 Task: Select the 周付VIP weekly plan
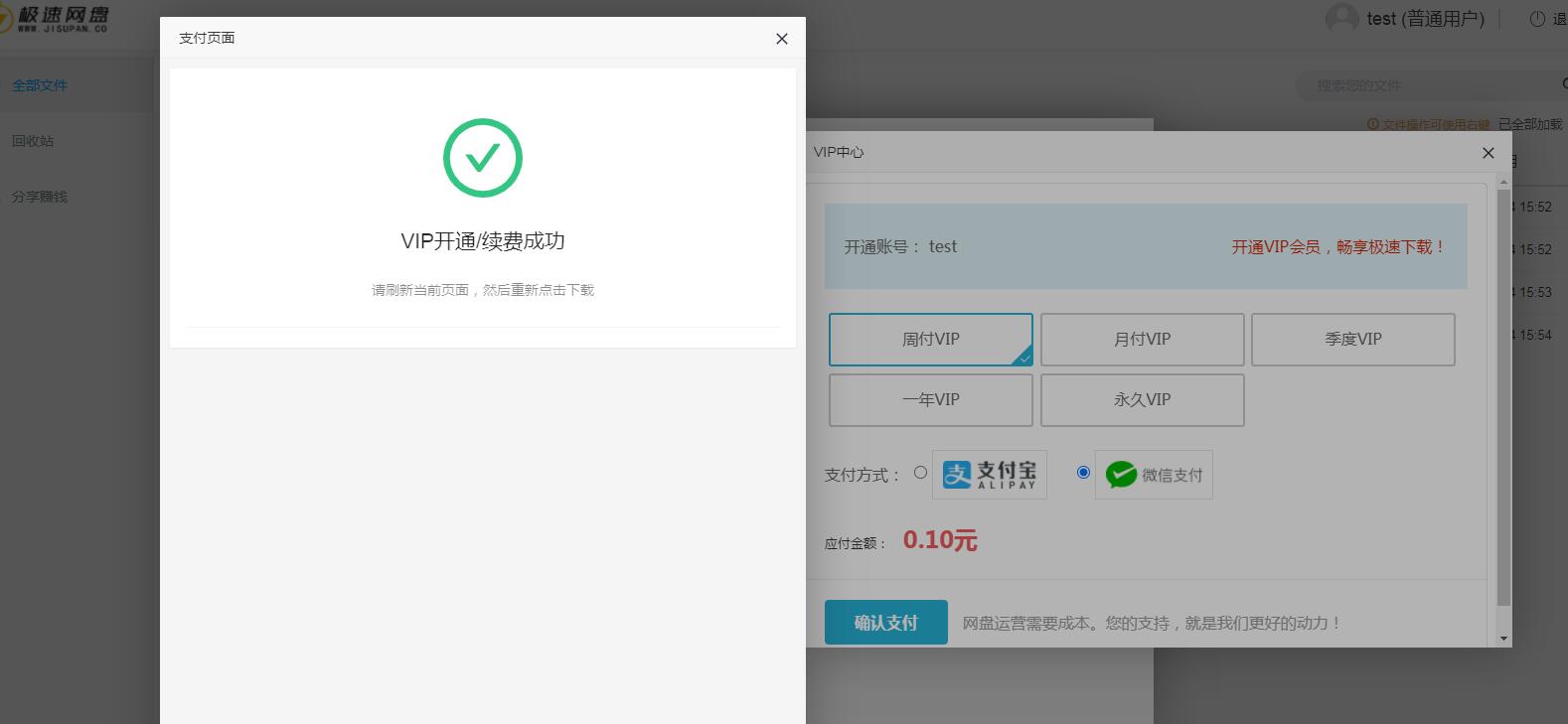point(931,340)
